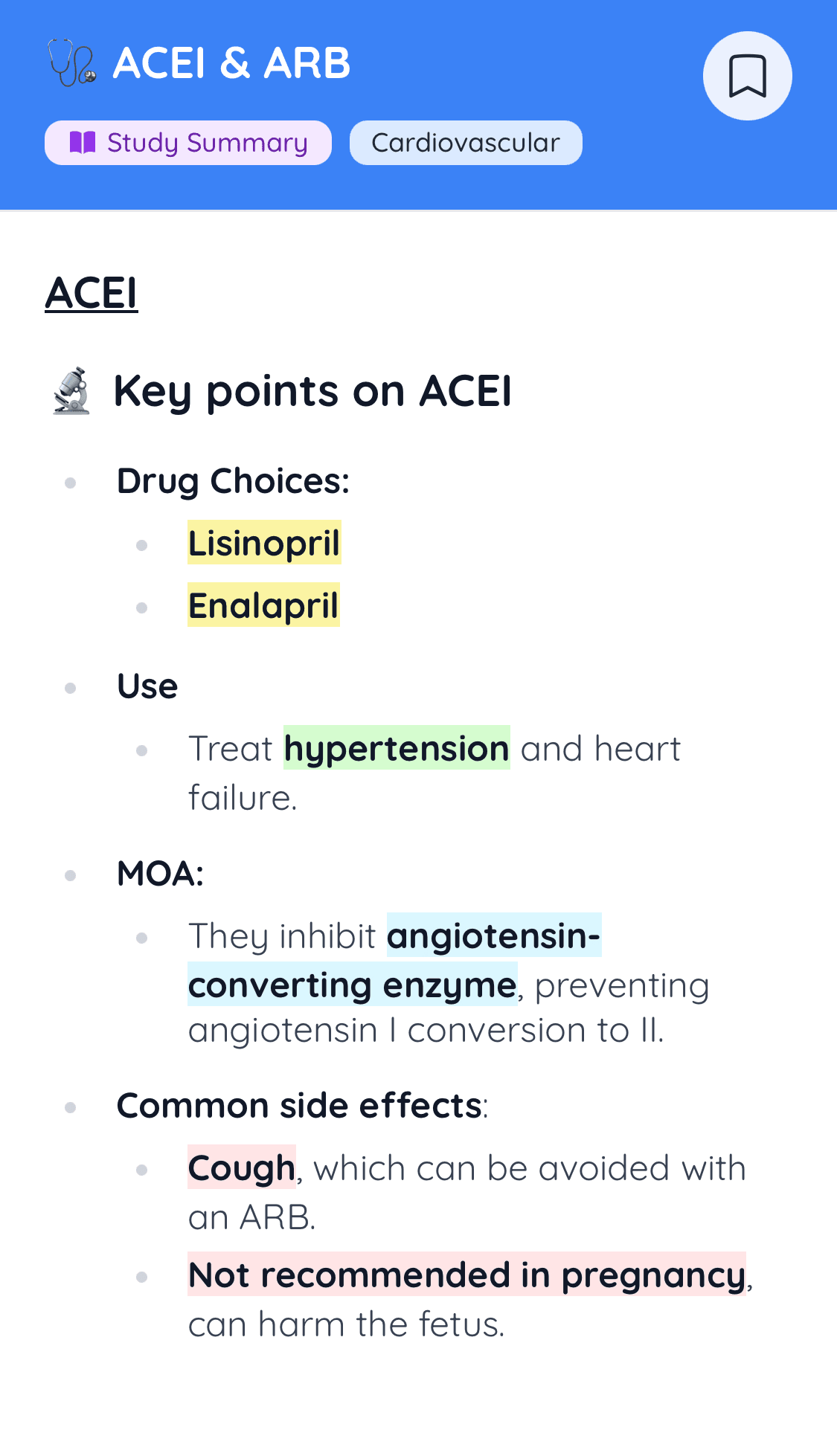The image size is (837, 1456).
Task: Select the Study Summary tag
Action: pos(188,143)
